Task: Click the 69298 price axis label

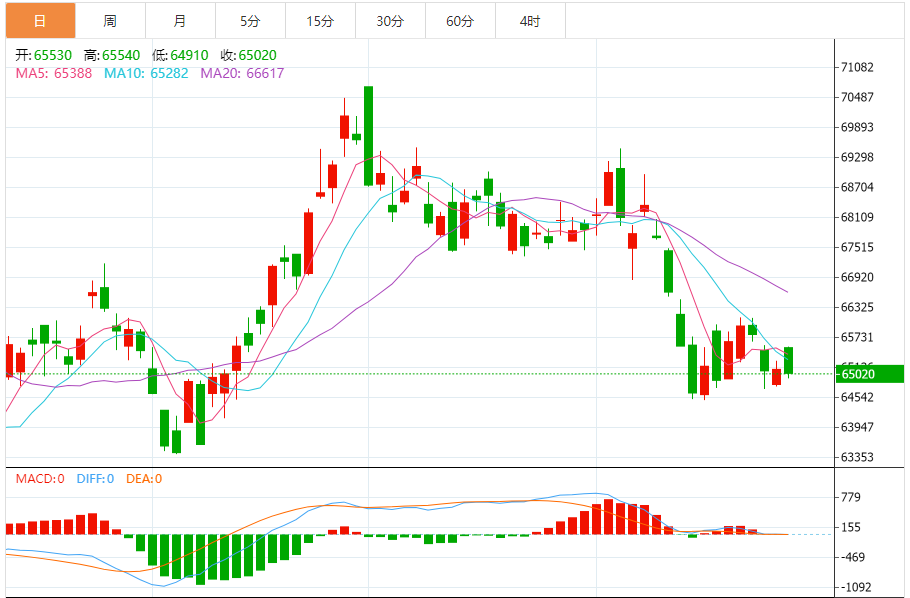Action: tap(857, 157)
